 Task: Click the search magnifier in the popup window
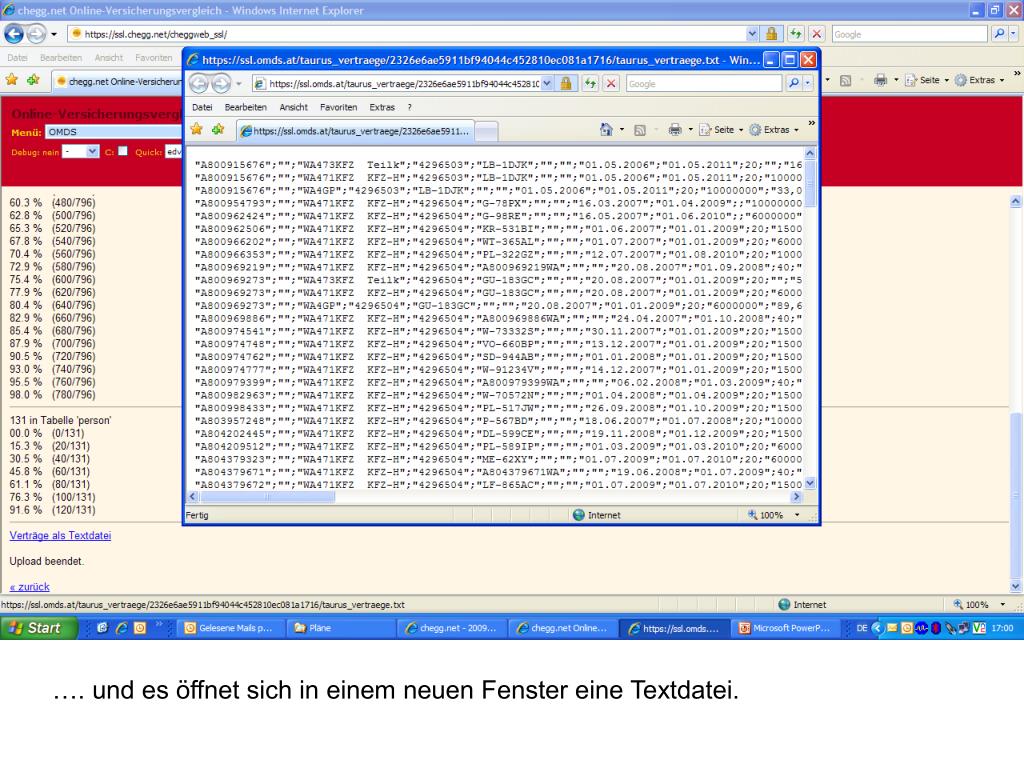pyautogui.click(x=793, y=84)
